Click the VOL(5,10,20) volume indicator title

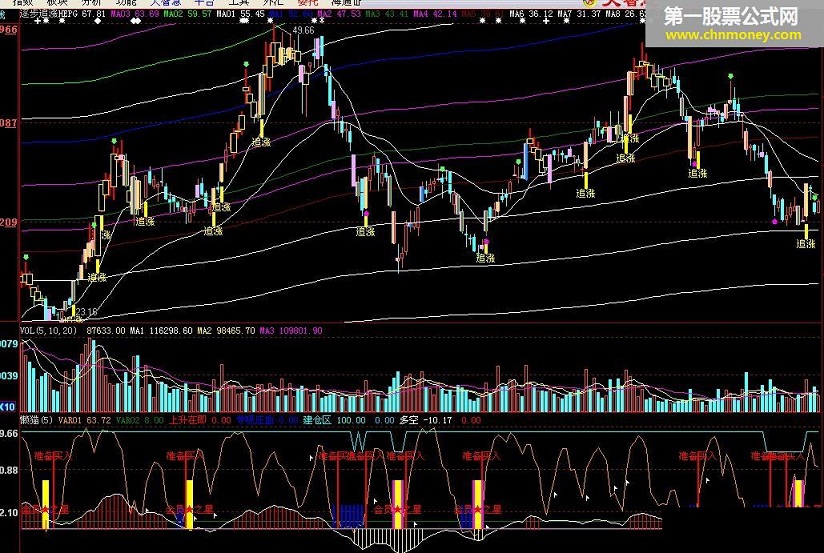pyautogui.click(x=48, y=331)
